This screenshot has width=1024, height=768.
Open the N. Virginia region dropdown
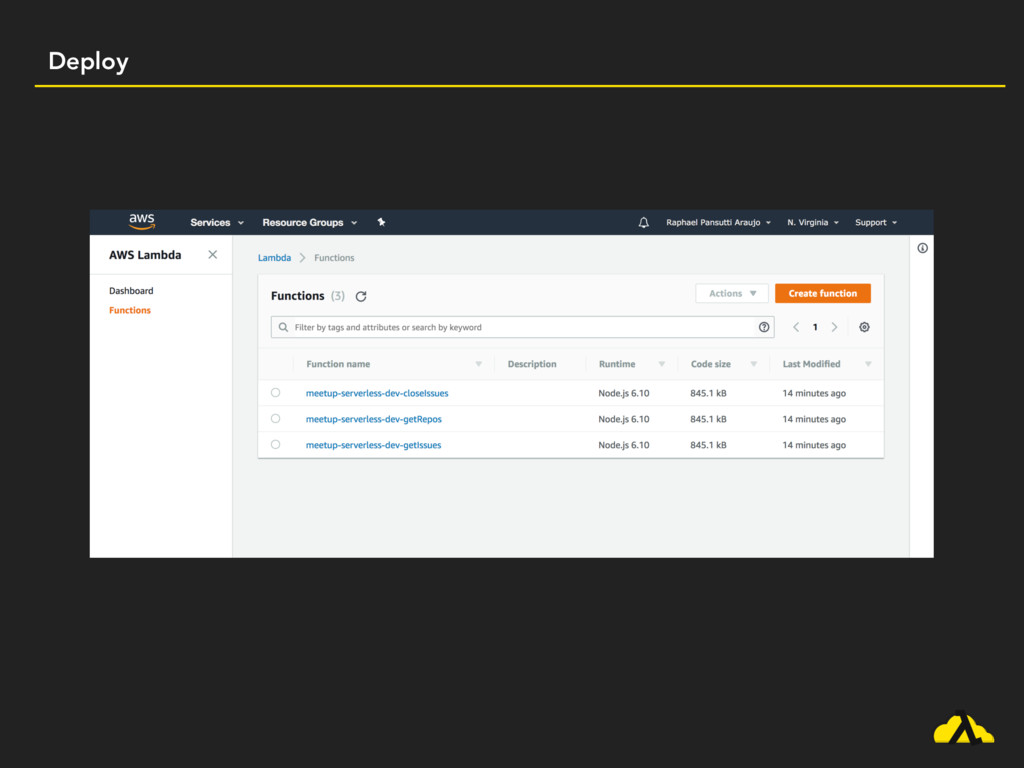[x=812, y=222]
